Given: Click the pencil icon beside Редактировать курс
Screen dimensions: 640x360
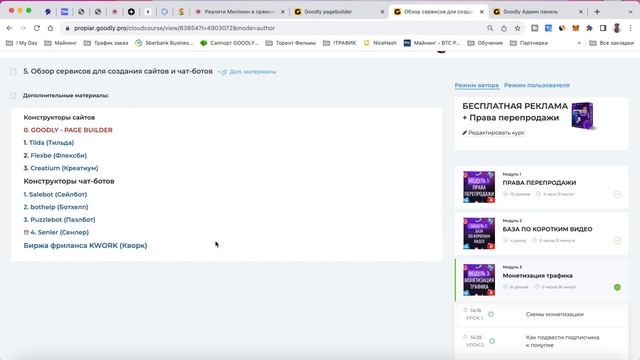Looking at the screenshot, I should pos(464,133).
